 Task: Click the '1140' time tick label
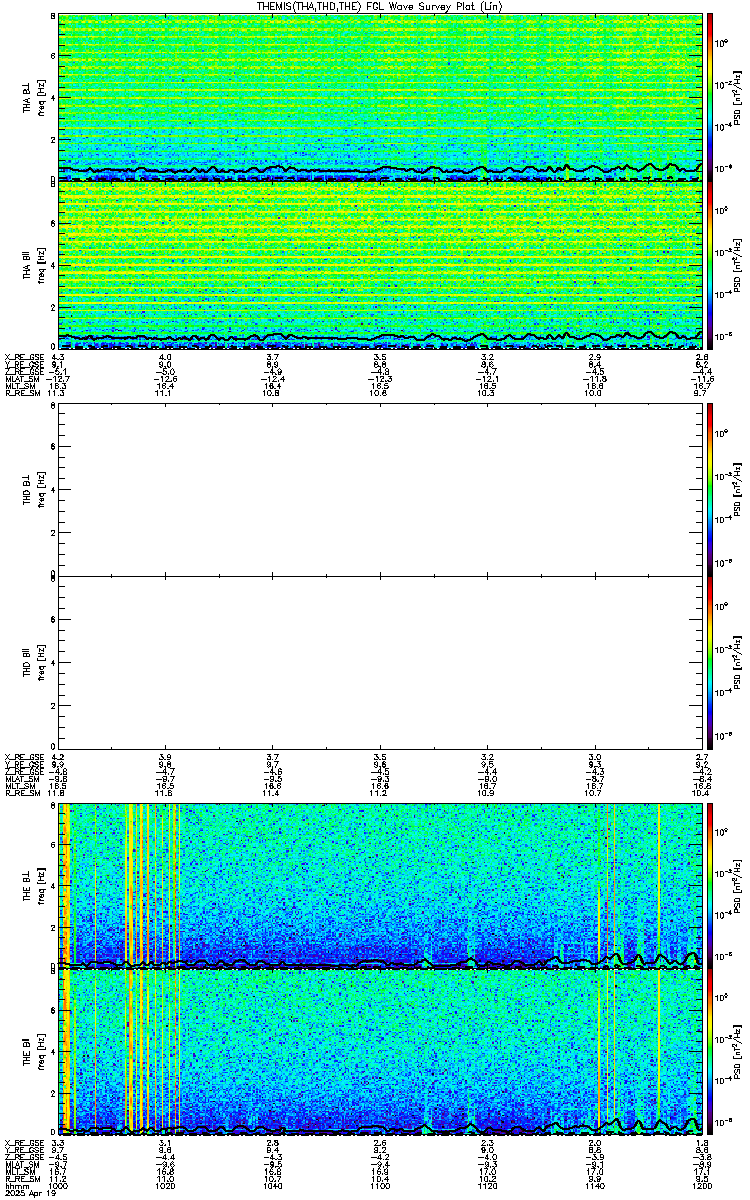tap(596, 1186)
